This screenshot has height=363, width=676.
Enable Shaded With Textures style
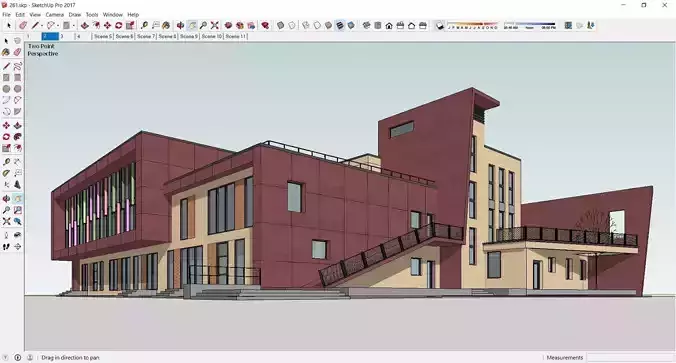pyautogui.click(x=340, y=25)
